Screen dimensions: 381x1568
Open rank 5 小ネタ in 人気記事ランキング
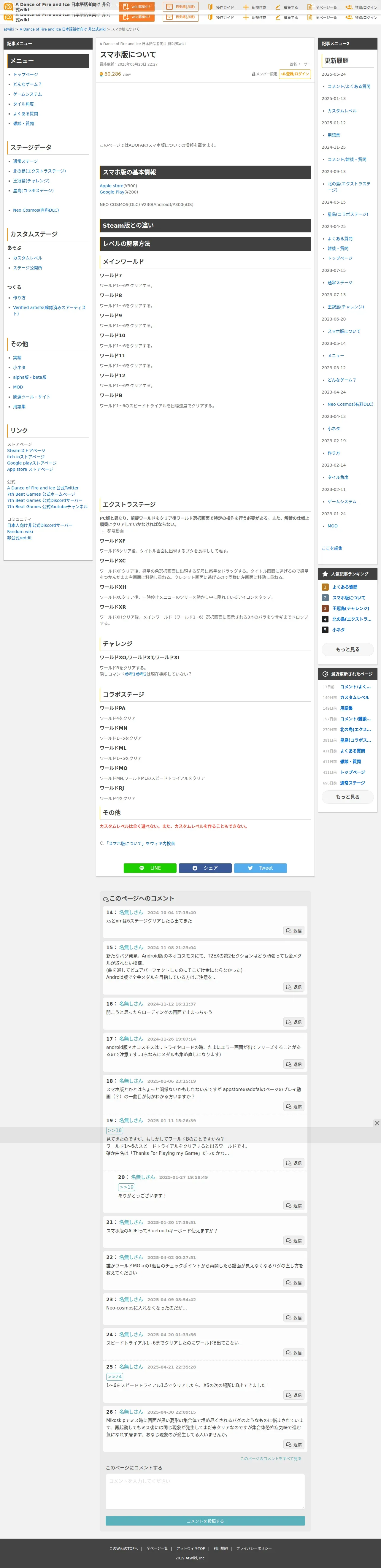click(x=338, y=630)
